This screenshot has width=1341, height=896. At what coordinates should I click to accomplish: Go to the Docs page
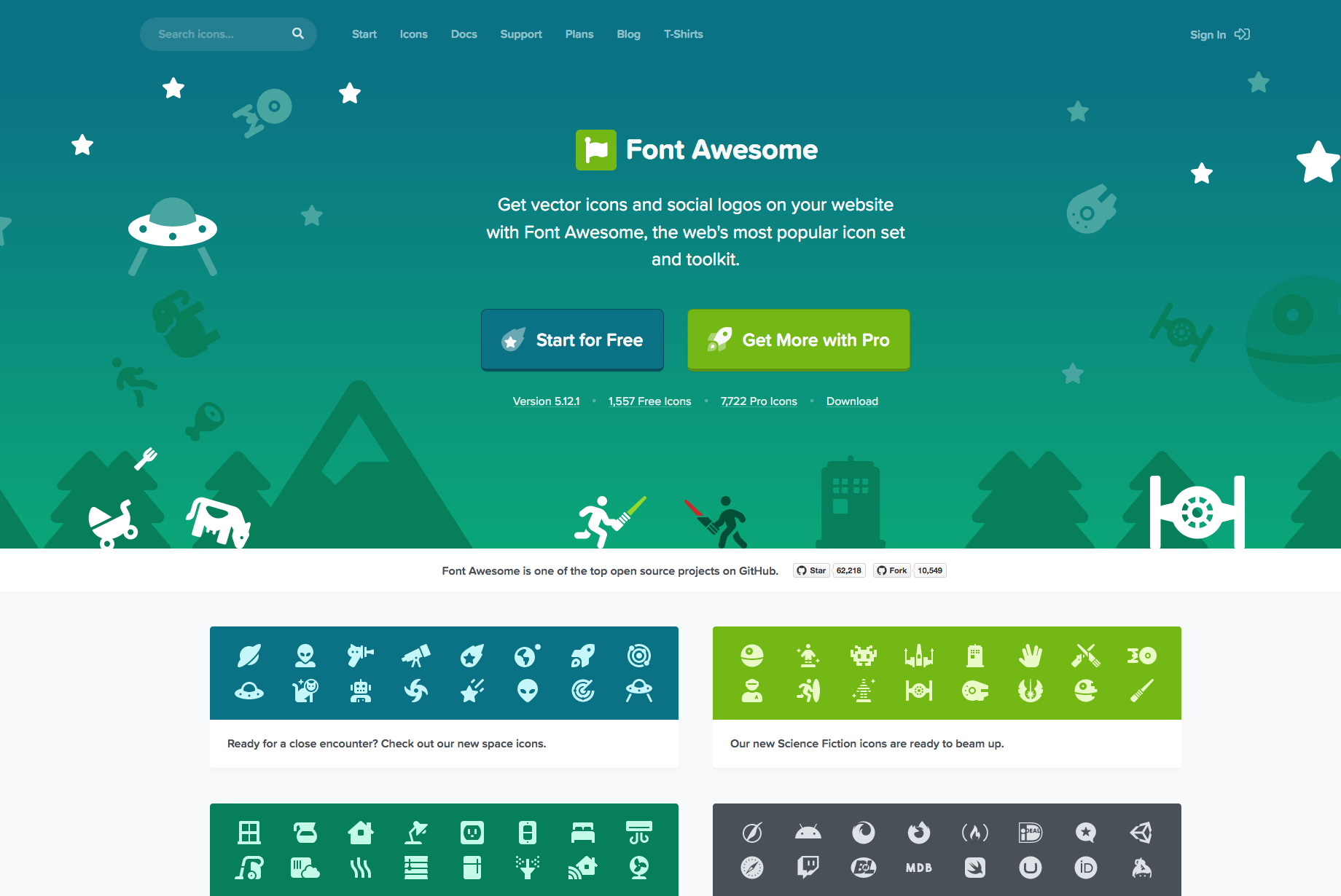464,34
